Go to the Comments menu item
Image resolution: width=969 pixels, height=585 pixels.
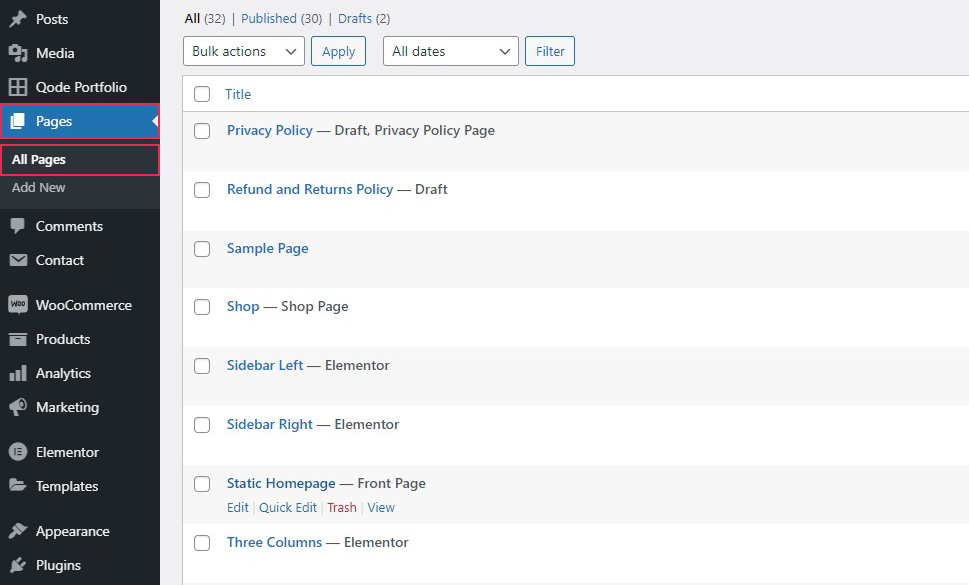click(x=69, y=226)
